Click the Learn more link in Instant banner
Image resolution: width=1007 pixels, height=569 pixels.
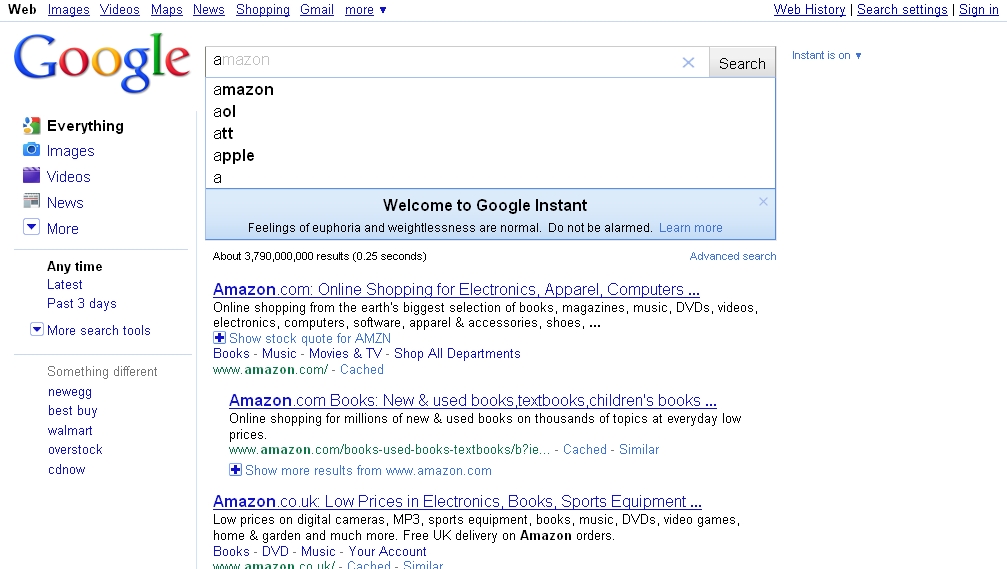690,228
